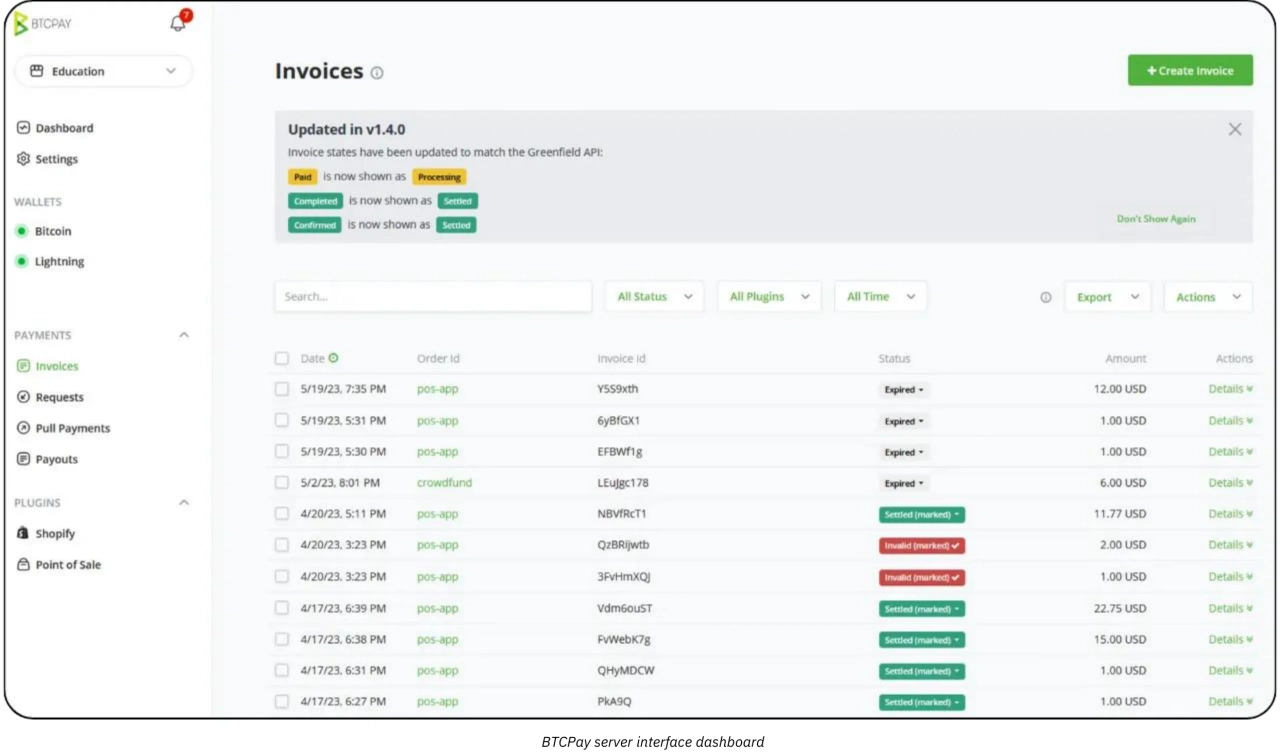The height and width of the screenshot is (754, 1280).
Task: Open Bitcoin wallet menu item
Action: click(x=53, y=231)
